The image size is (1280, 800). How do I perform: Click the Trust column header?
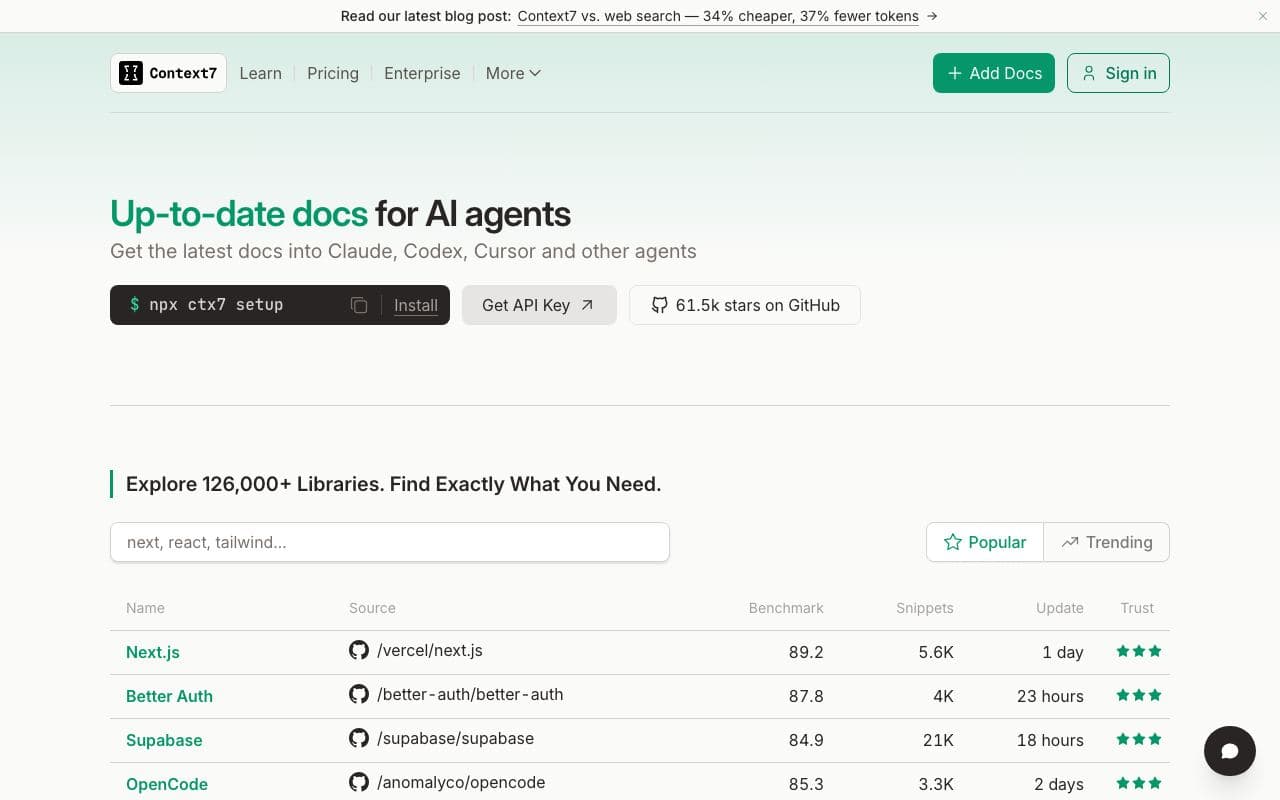(1137, 608)
